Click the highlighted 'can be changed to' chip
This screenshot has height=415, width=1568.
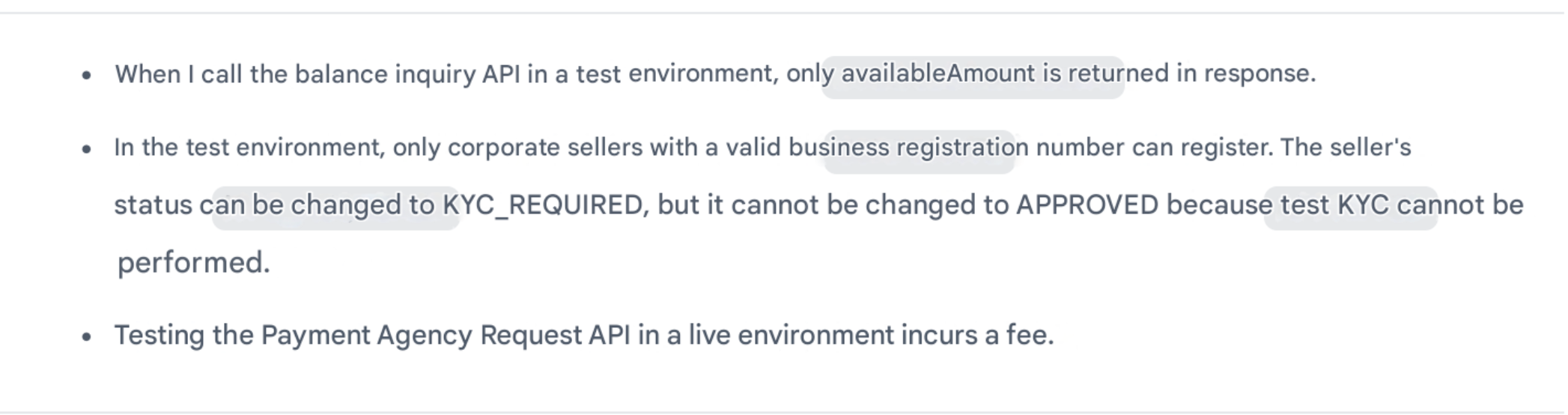[x=335, y=207]
